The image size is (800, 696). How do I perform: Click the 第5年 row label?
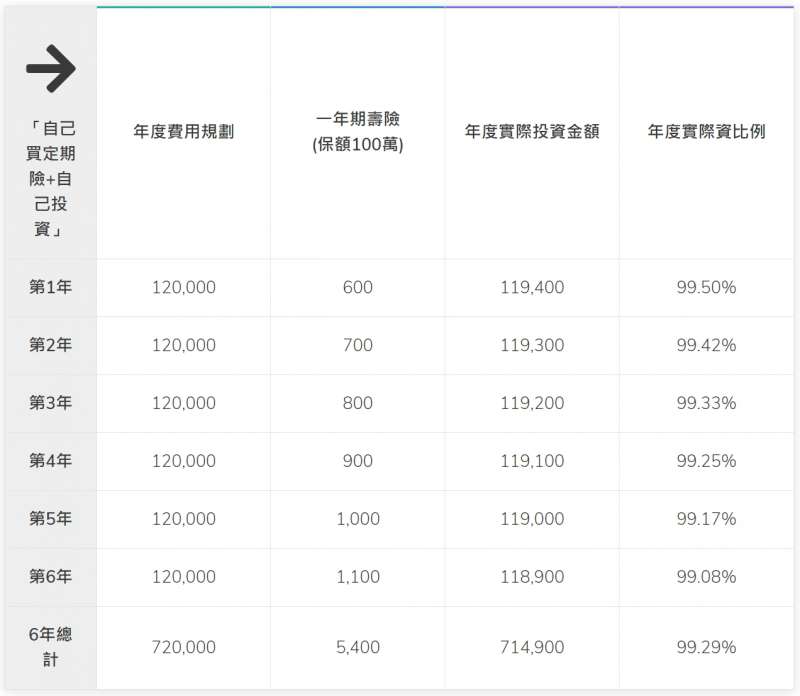51,519
